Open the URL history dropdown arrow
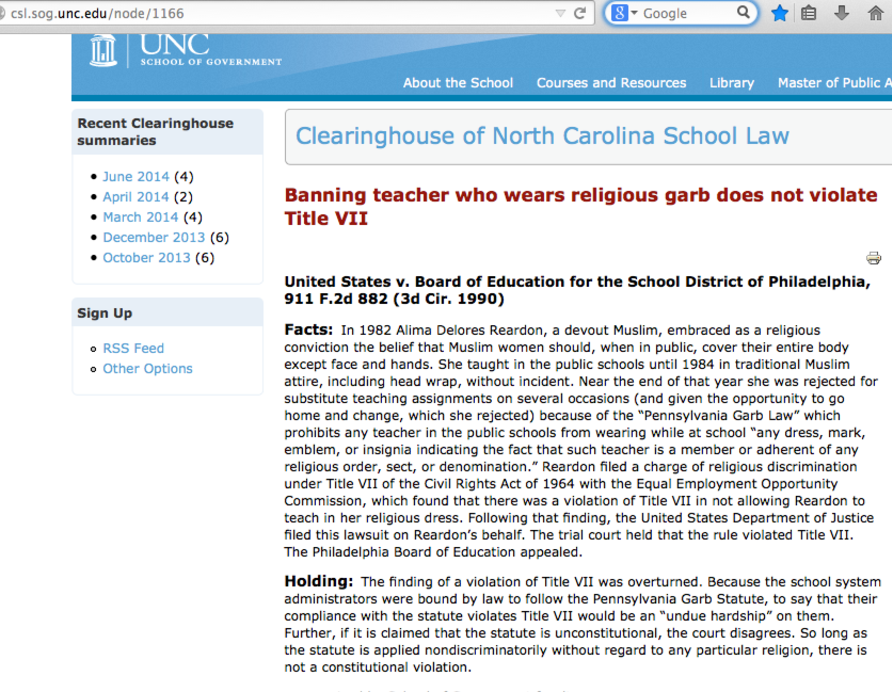The width and height of the screenshot is (892, 692). [560, 13]
